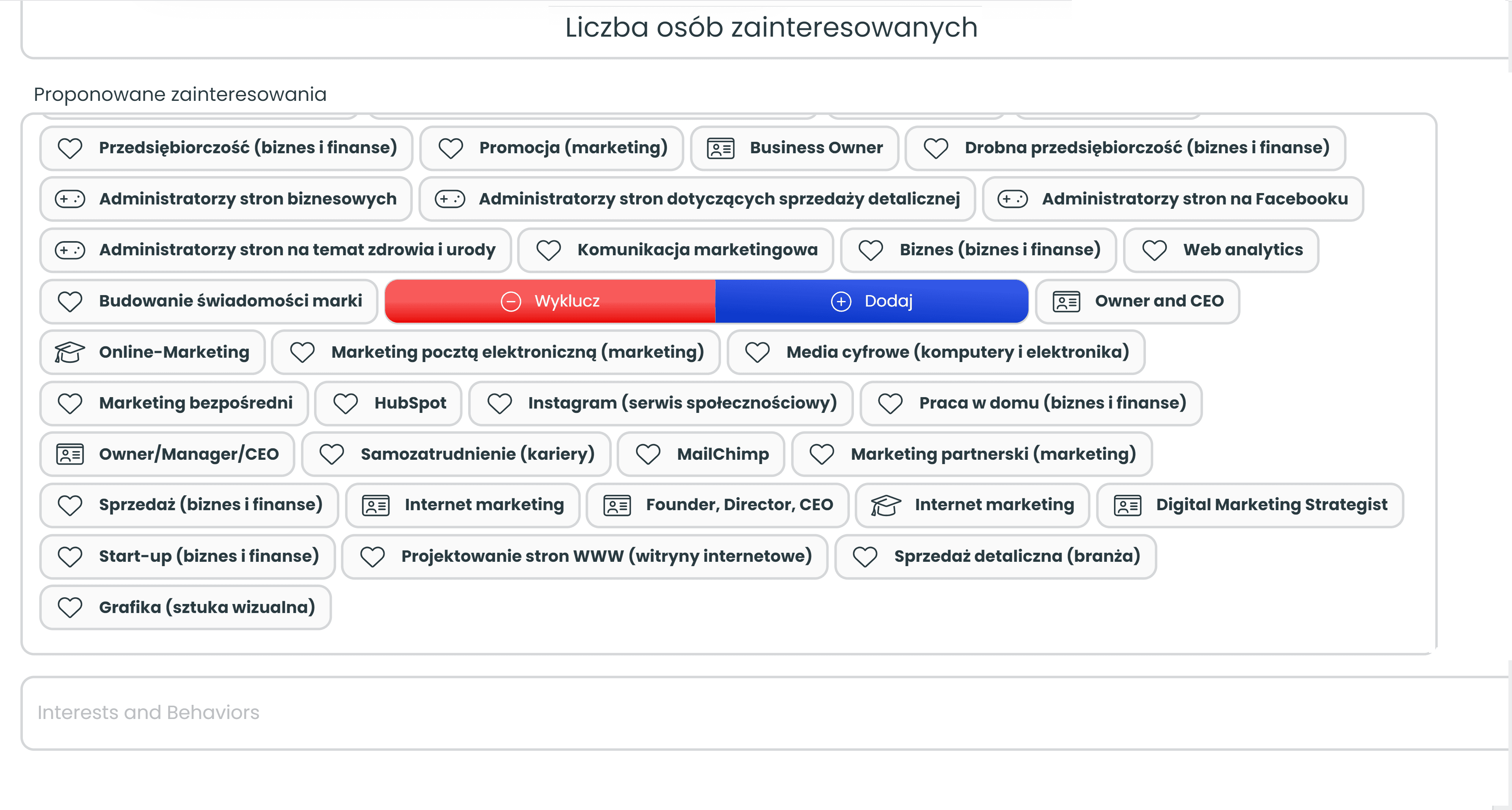The height and width of the screenshot is (810, 1512).
Task: Click gamepad icon for Administratorzy stron dotyczących sprzedaży detalicznej
Action: coord(450,199)
